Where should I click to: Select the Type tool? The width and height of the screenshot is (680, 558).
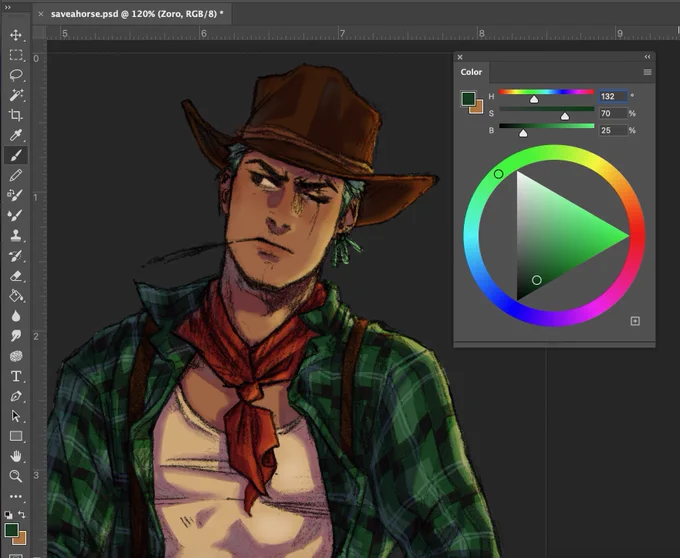(x=16, y=376)
